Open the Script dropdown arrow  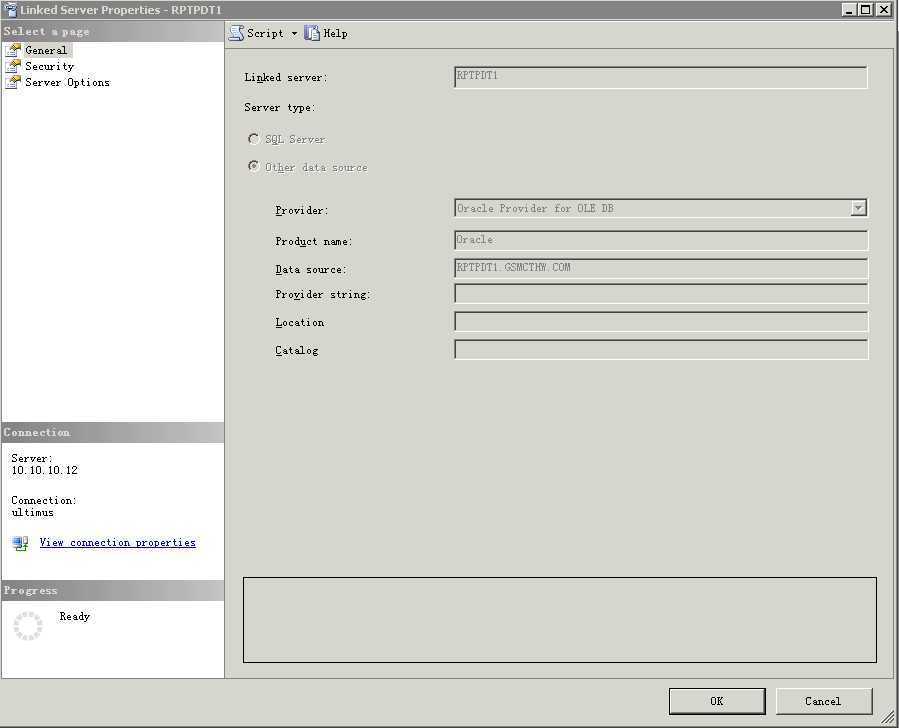[x=294, y=33]
